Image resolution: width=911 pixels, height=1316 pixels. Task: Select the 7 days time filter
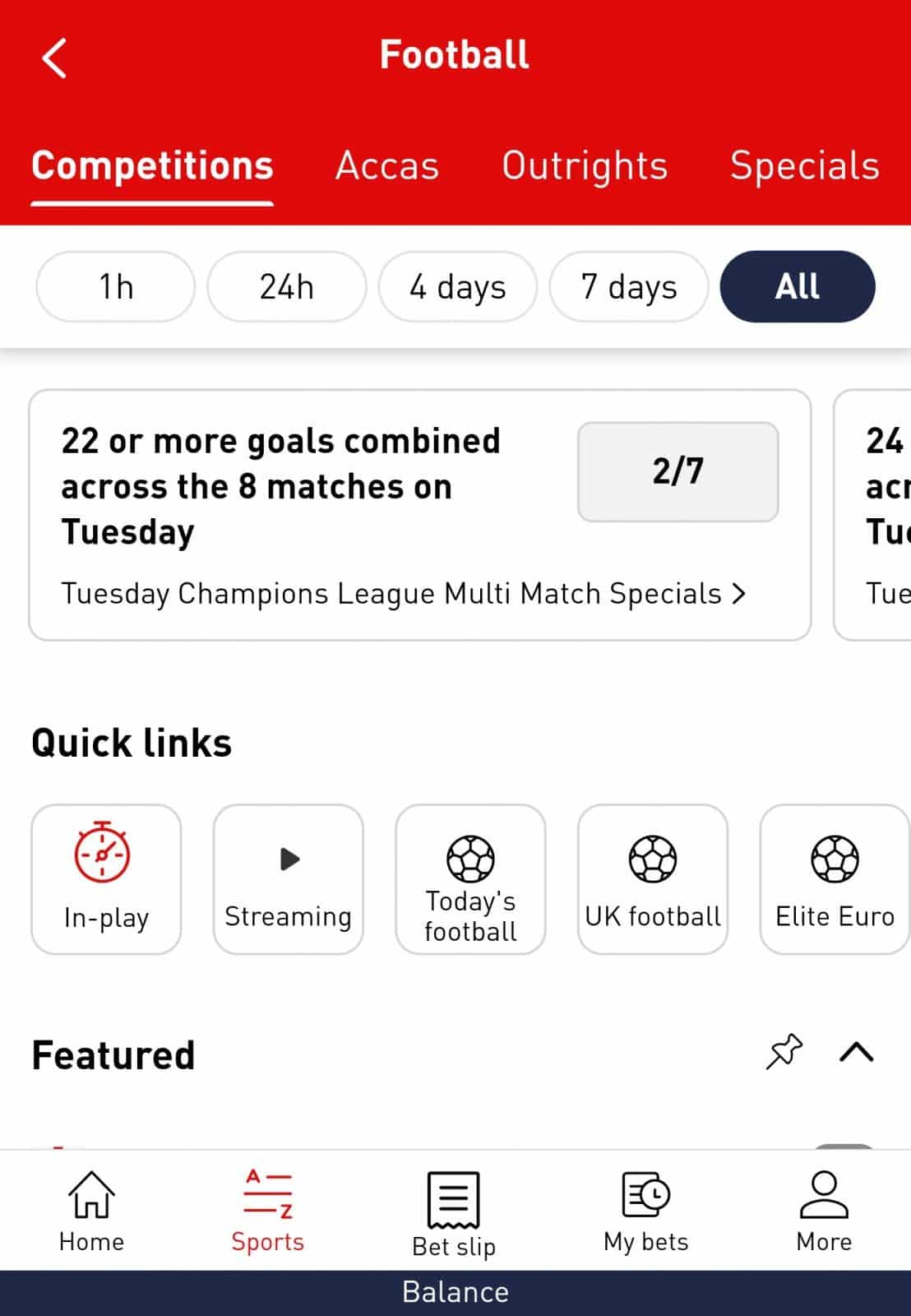pos(629,287)
